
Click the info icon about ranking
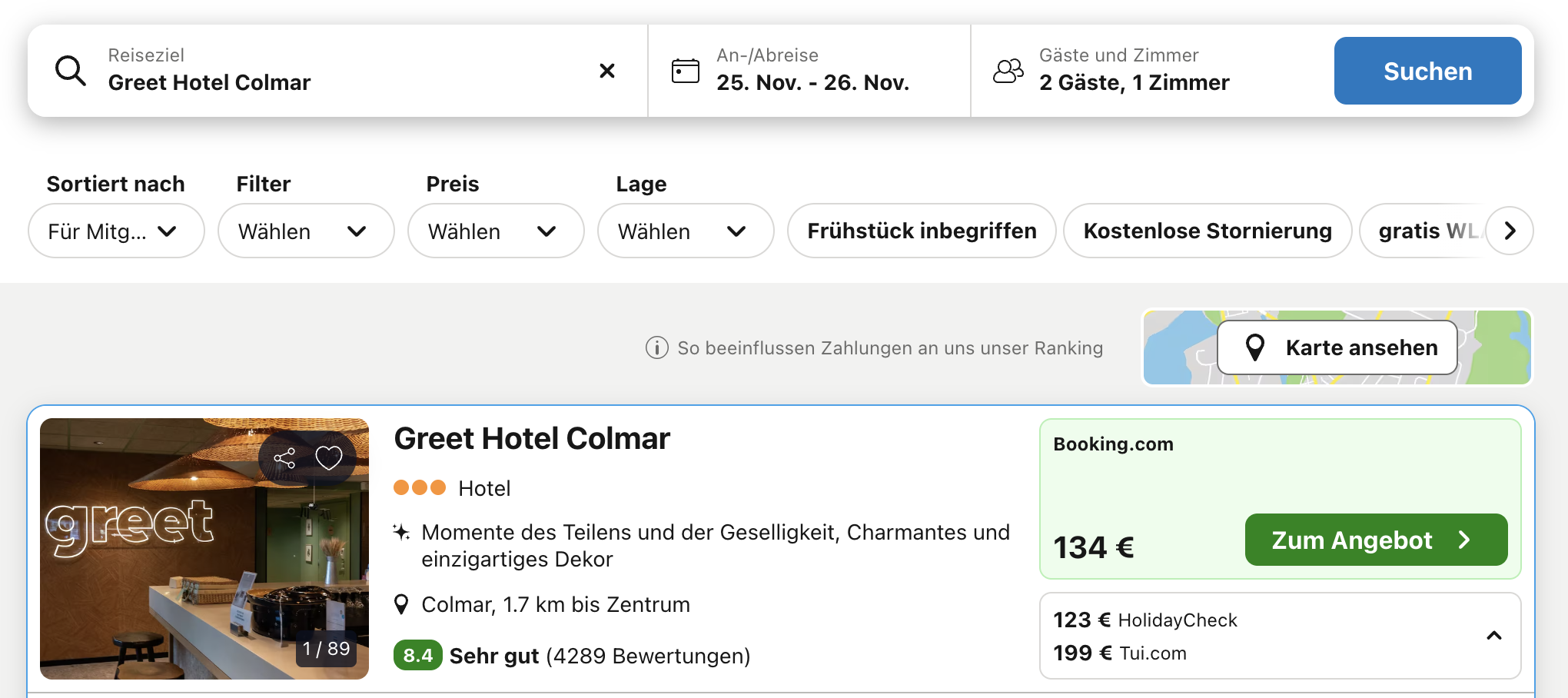click(x=656, y=348)
